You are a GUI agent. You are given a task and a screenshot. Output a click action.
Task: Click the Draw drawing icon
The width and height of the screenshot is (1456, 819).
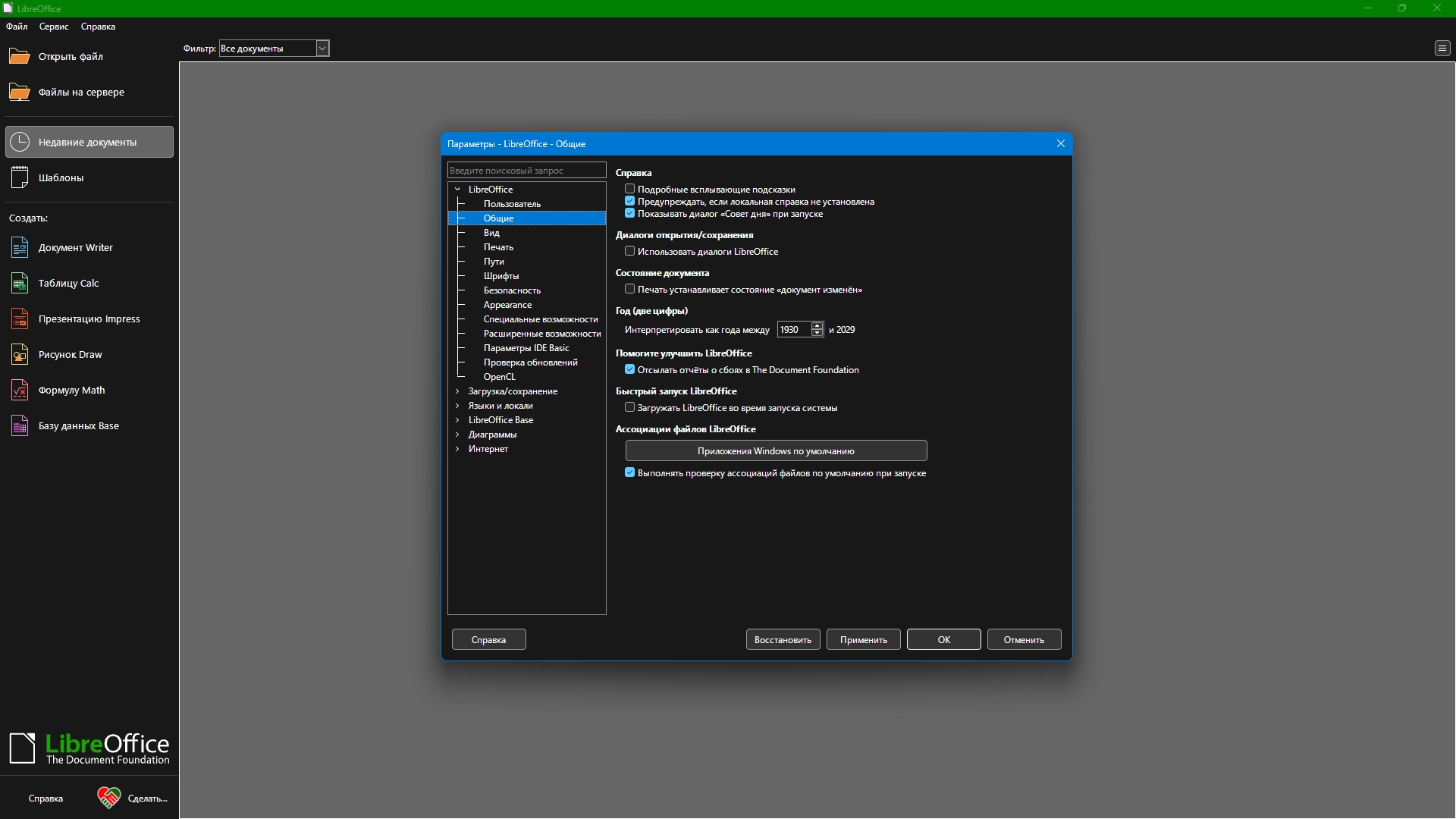click(x=20, y=355)
